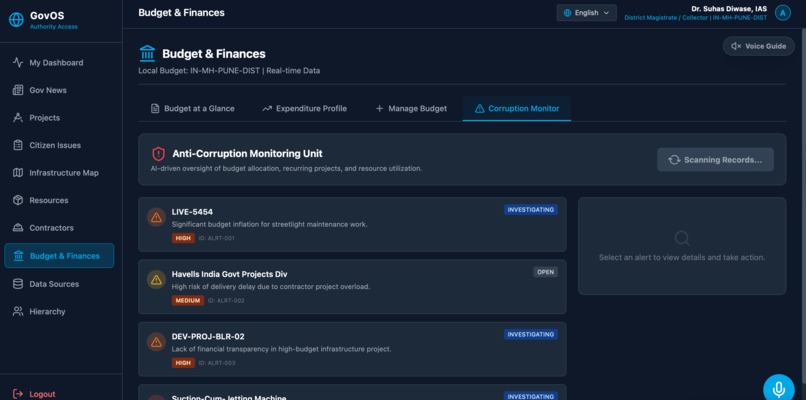The image size is (806, 400).
Task: Click the Logout arrow icon
Action: pos(18,394)
